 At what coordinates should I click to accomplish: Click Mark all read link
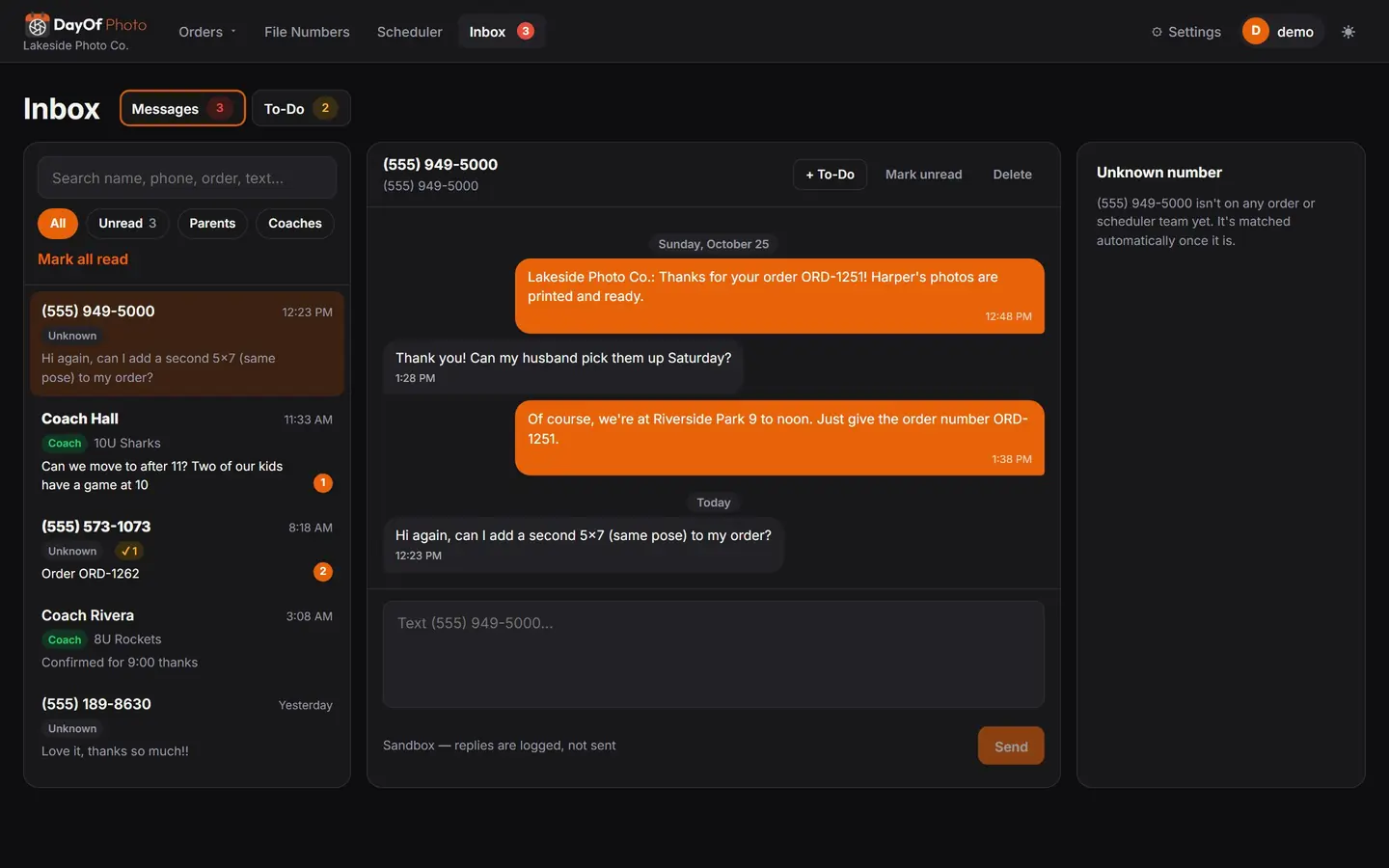pyautogui.click(x=83, y=259)
